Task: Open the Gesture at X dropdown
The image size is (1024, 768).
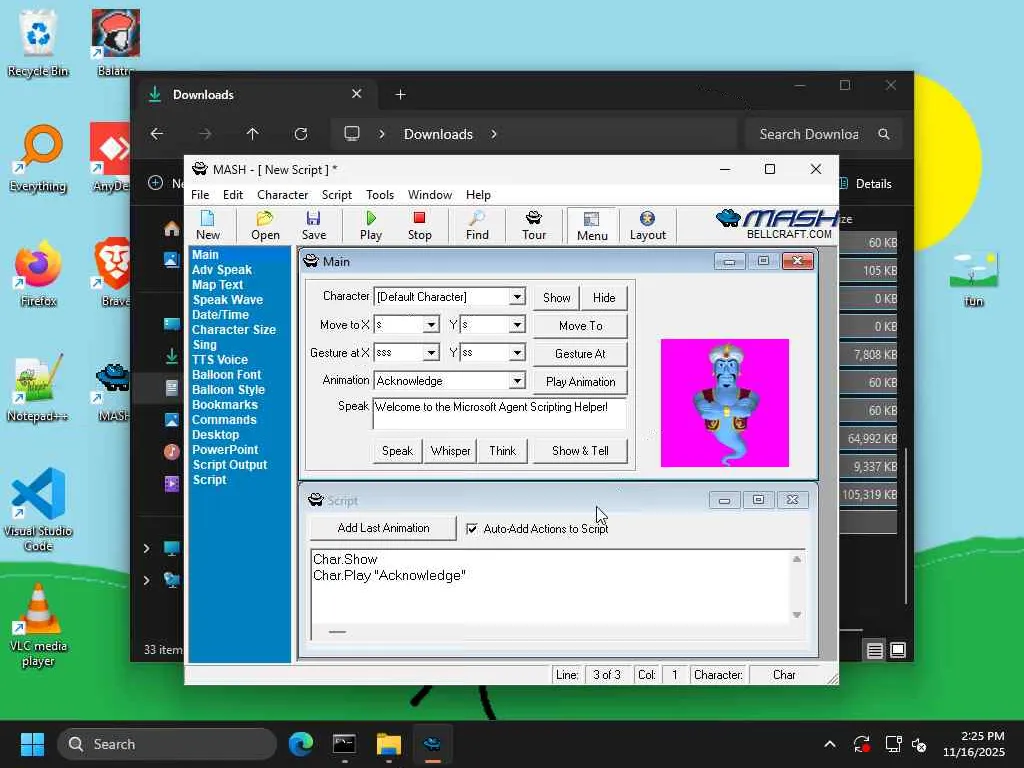Action: 431,353
